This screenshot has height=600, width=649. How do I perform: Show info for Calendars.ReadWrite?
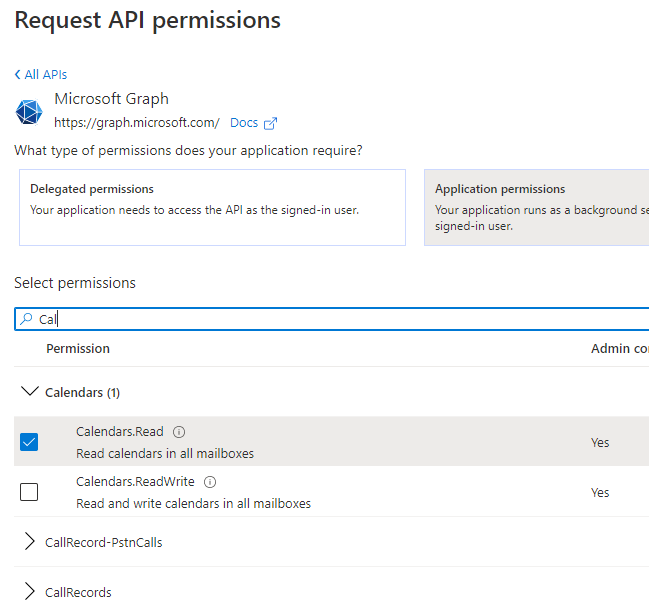(210, 482)
